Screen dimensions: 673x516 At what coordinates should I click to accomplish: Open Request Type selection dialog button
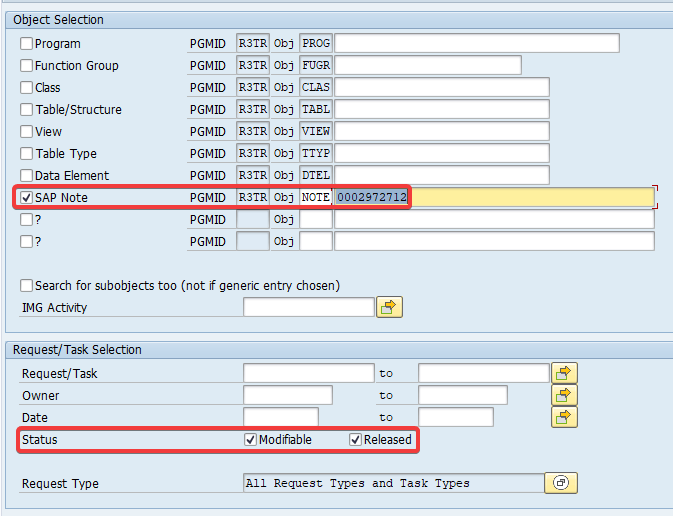(x=561, y=483)
